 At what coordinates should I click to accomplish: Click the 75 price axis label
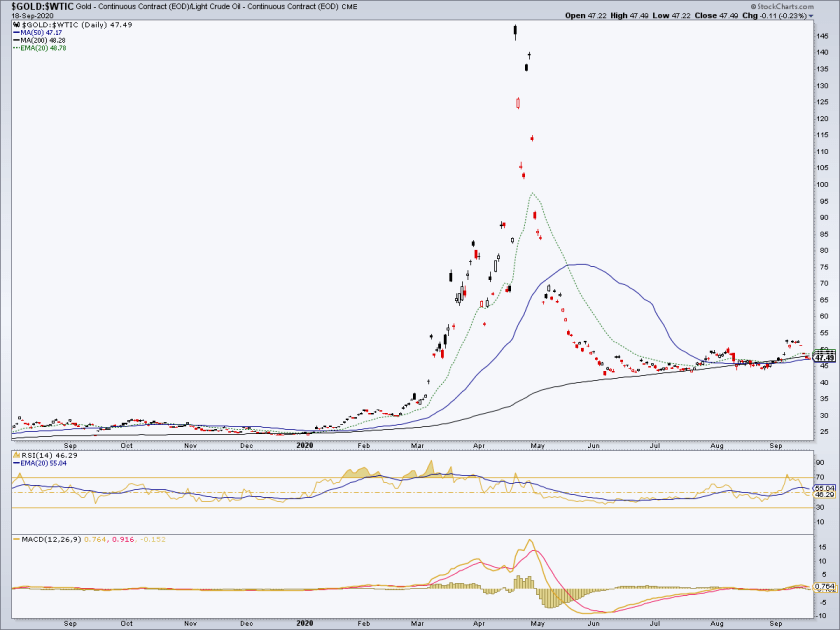coord(822,267)
